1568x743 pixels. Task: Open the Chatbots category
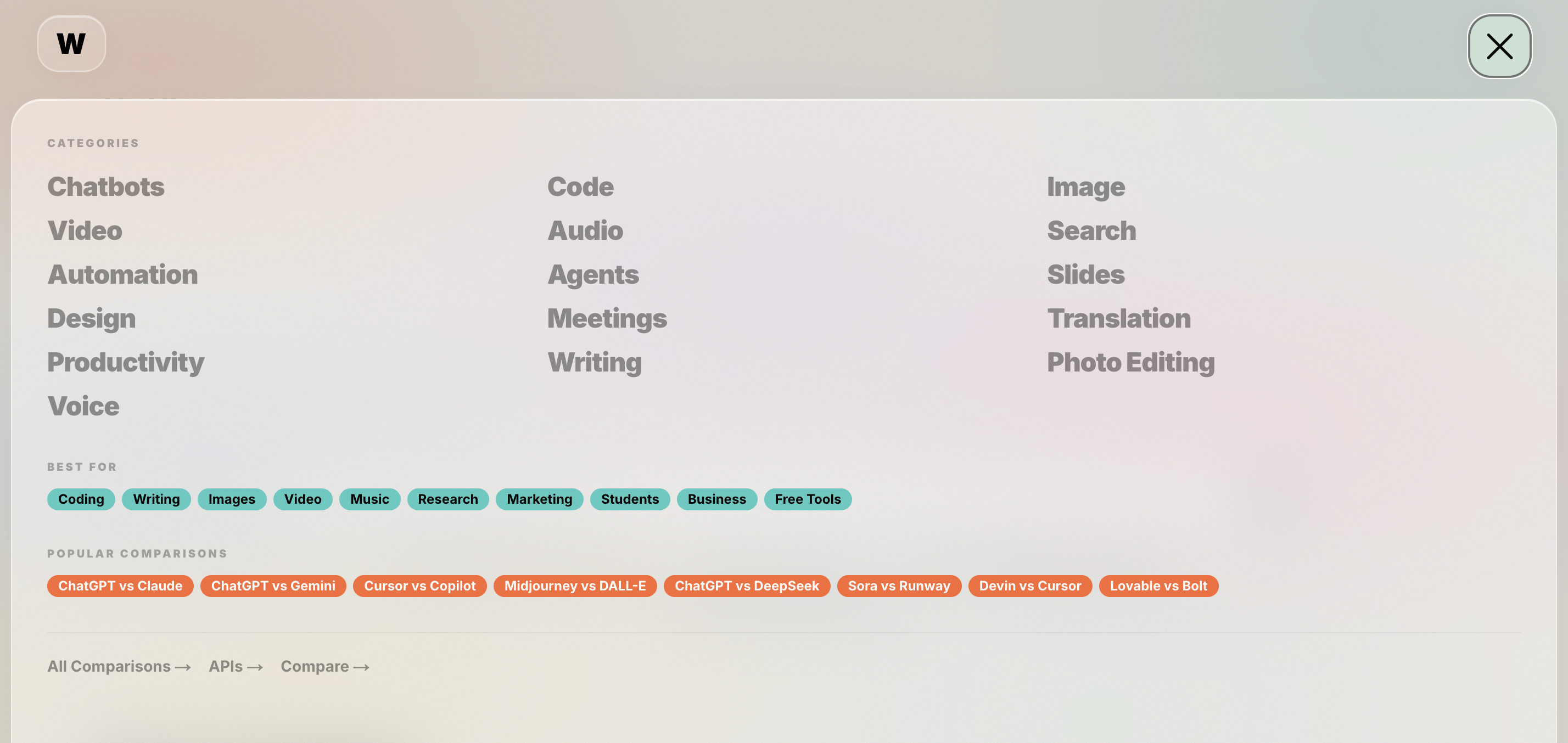[x=106, y=187]
